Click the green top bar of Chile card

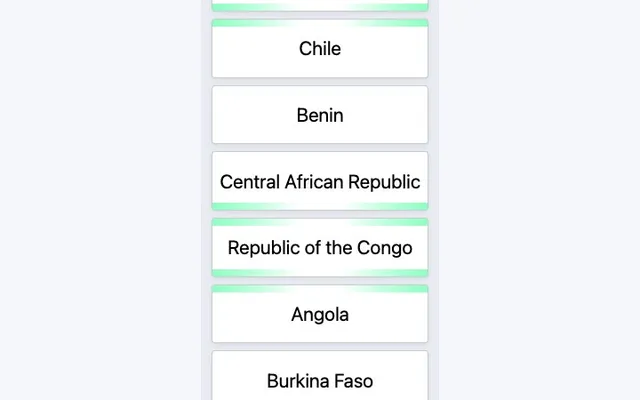tap(320, 23)
